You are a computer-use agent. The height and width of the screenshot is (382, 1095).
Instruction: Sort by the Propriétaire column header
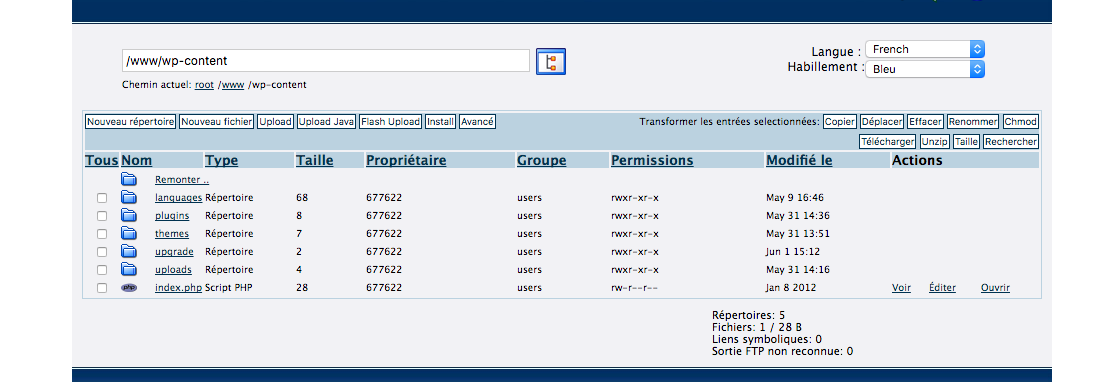pos(406,161)
